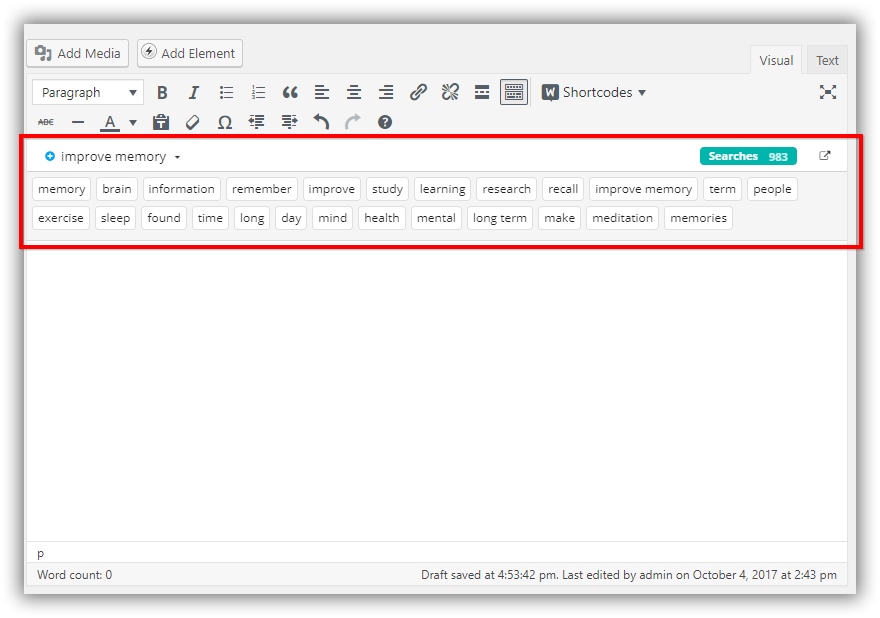Select the 'meditation' keyword tag
This screenshot has height=618, width=880.
click(x=622, y=218)
